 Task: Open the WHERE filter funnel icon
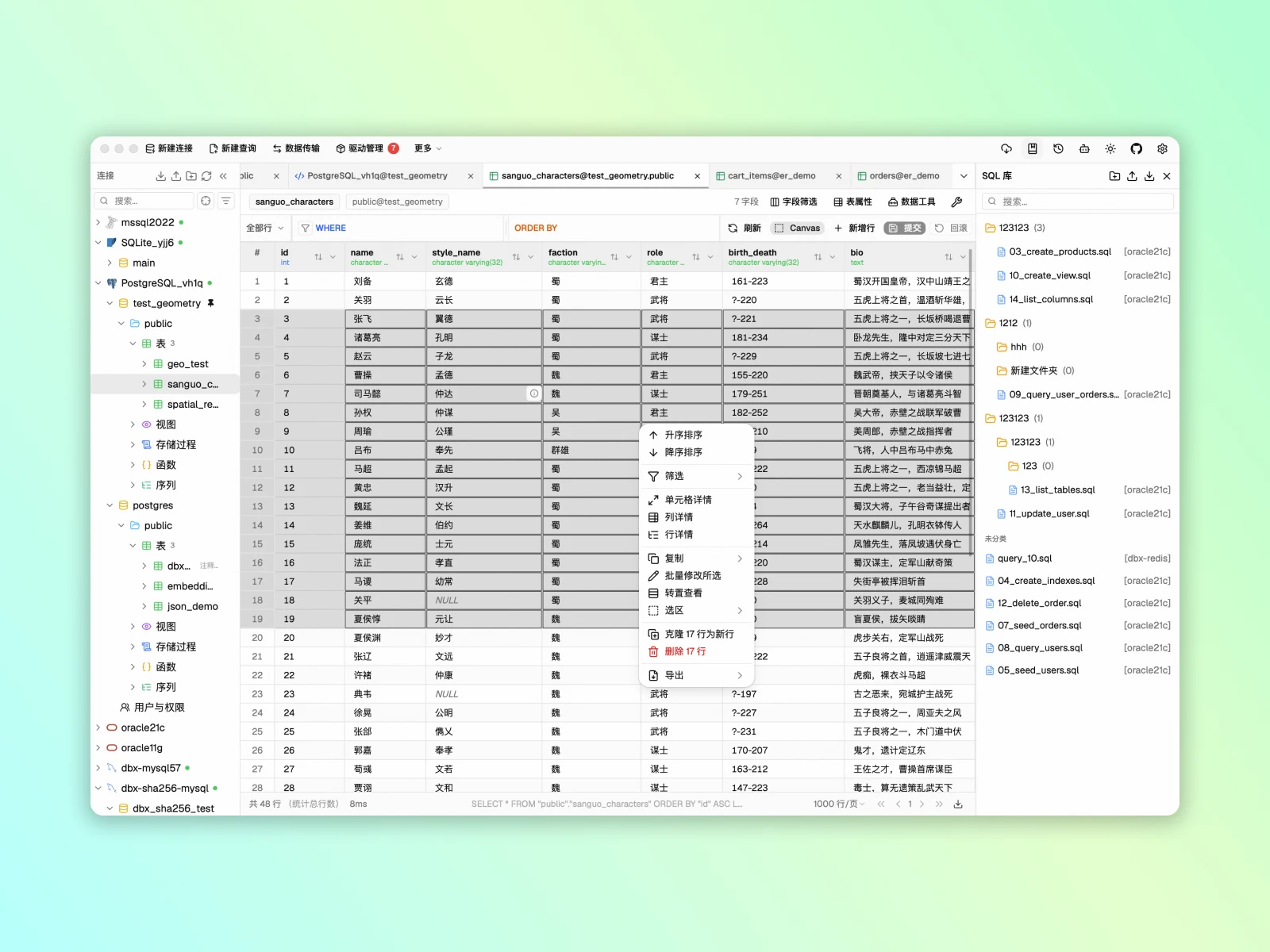click(306, 228)
